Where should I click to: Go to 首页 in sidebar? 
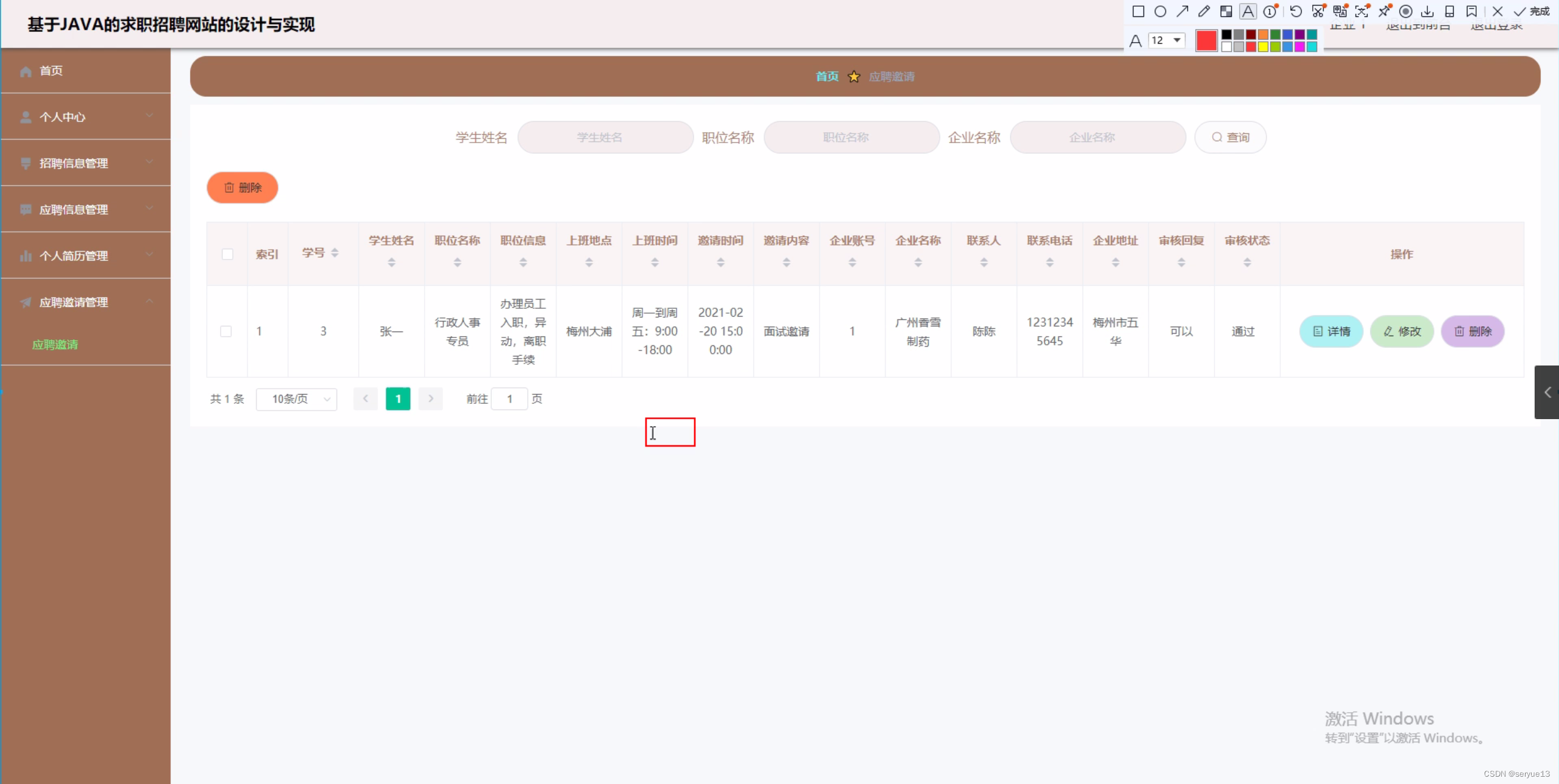pyautogui.click(x=51, y=71)
